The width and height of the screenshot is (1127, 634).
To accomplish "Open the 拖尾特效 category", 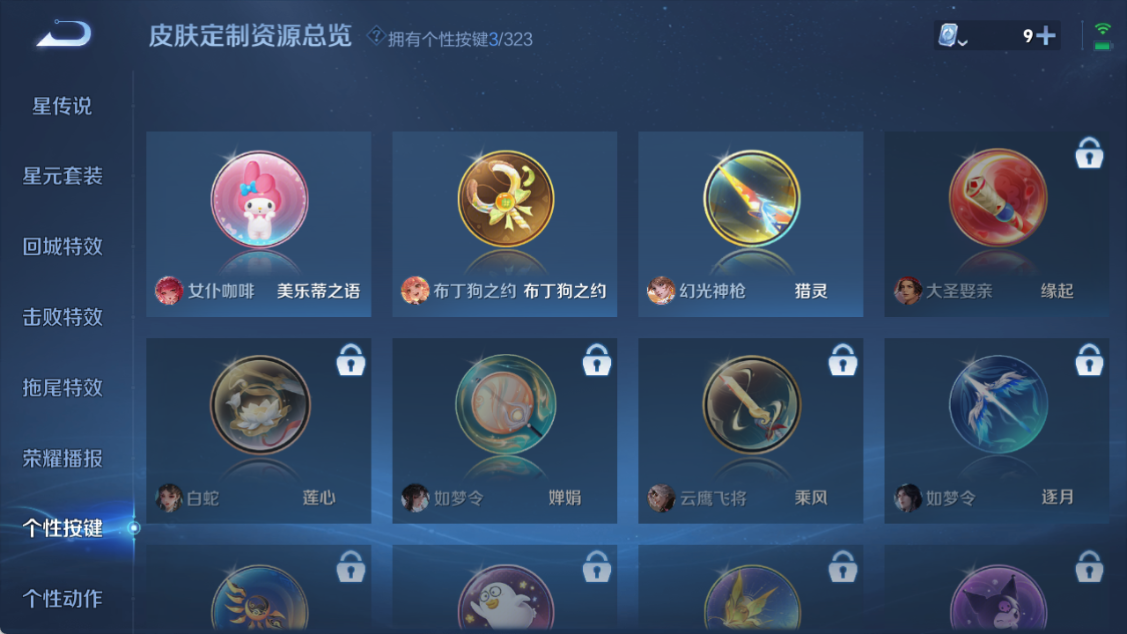I will point(63,387).
